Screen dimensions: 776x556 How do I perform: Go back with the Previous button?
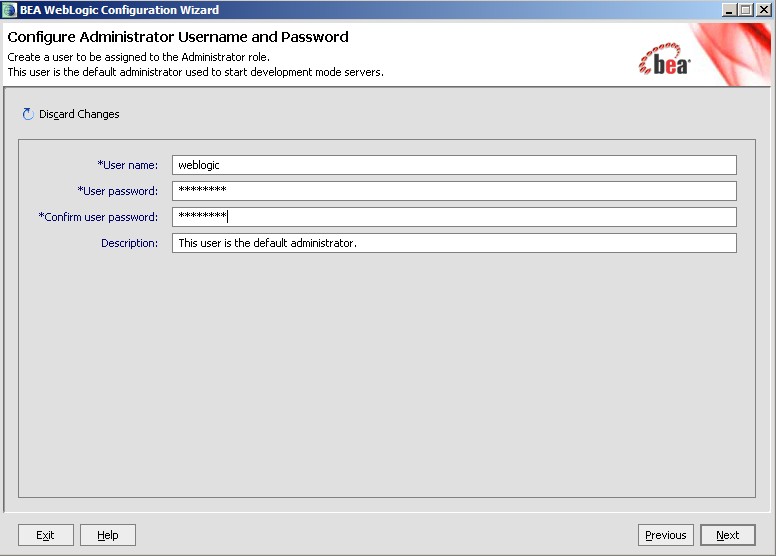[666, 535]
